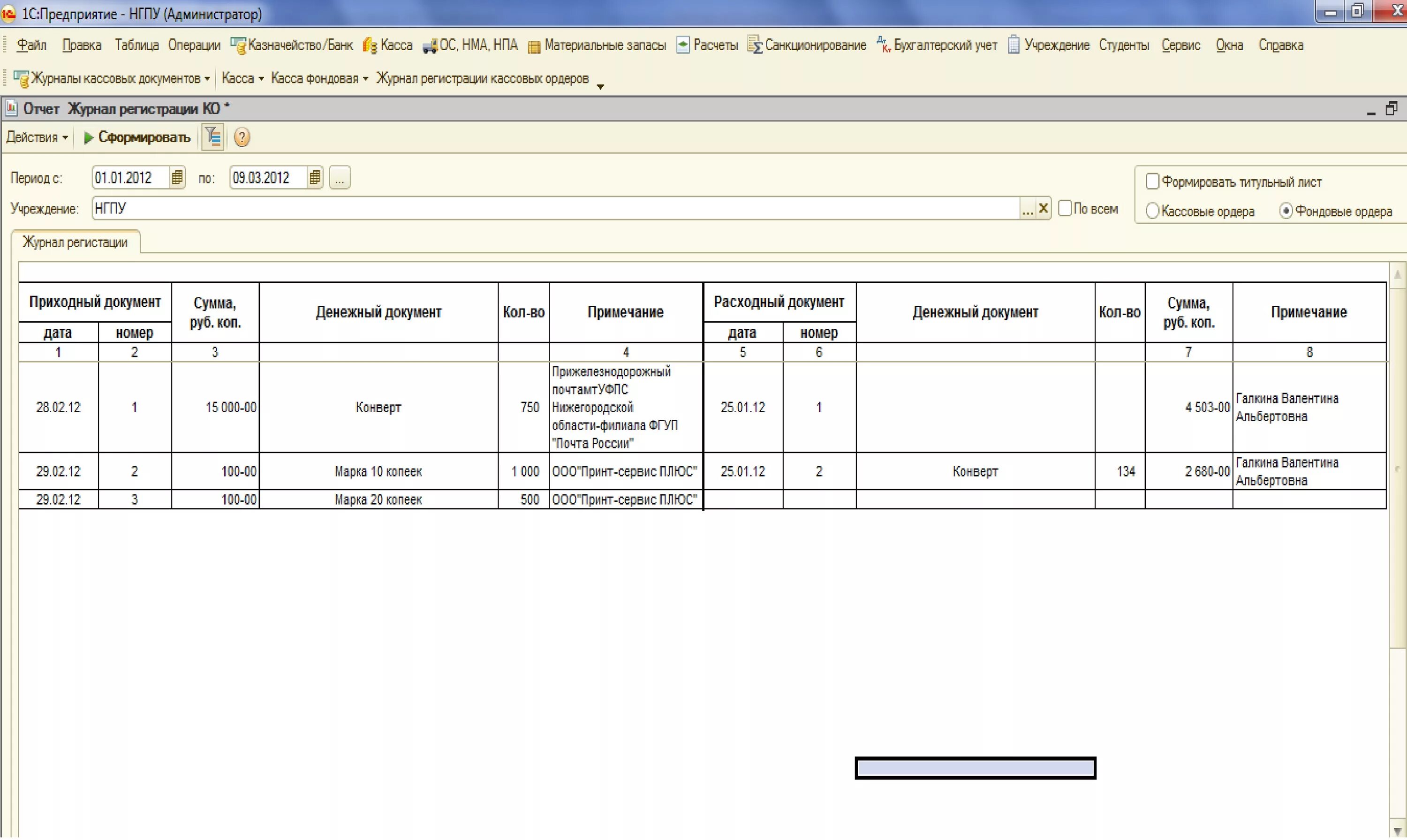The width and height of the screenshot is (1407, 840).
Task: Check the По всем checkbox
Action: 1065,208
